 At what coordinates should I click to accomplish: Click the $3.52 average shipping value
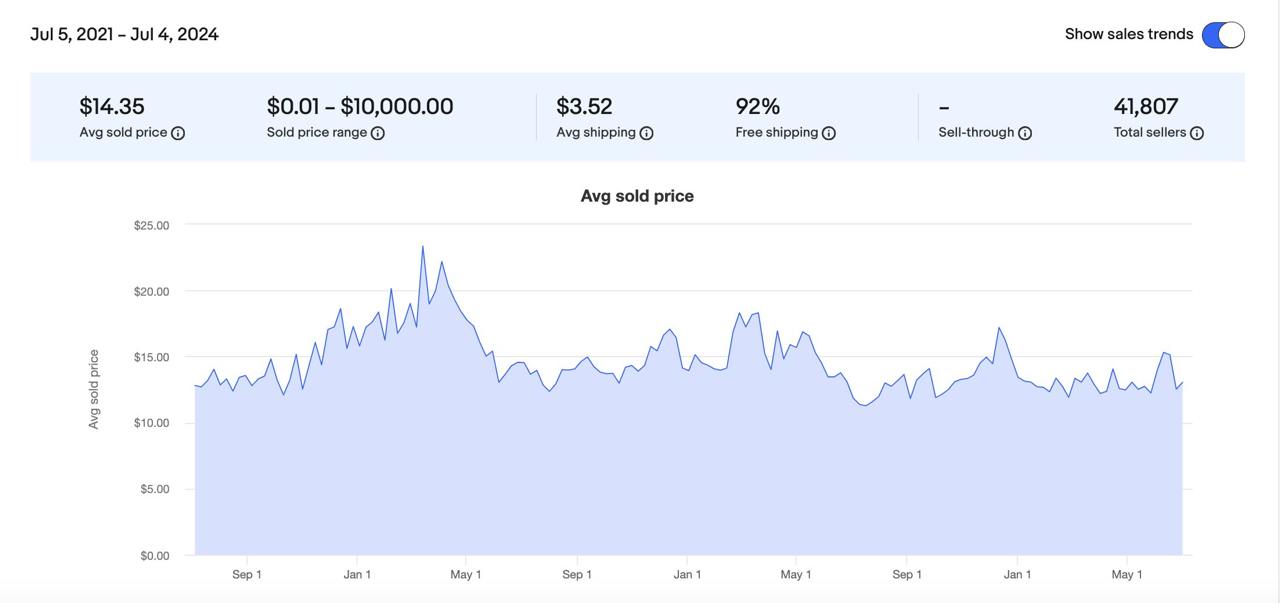(584, 106)
